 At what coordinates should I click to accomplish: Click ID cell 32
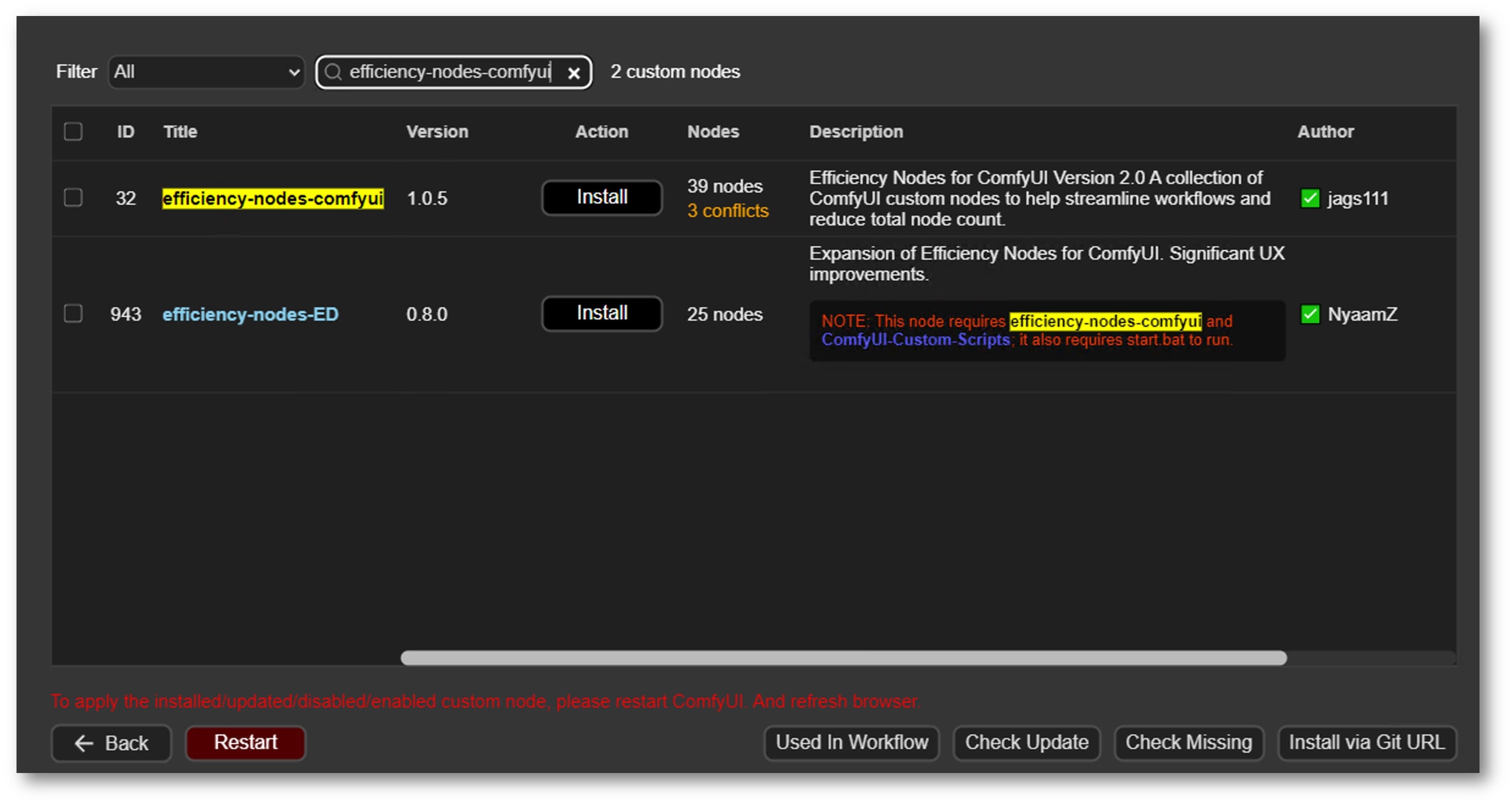pyautogui.click(x=125, y=198)
